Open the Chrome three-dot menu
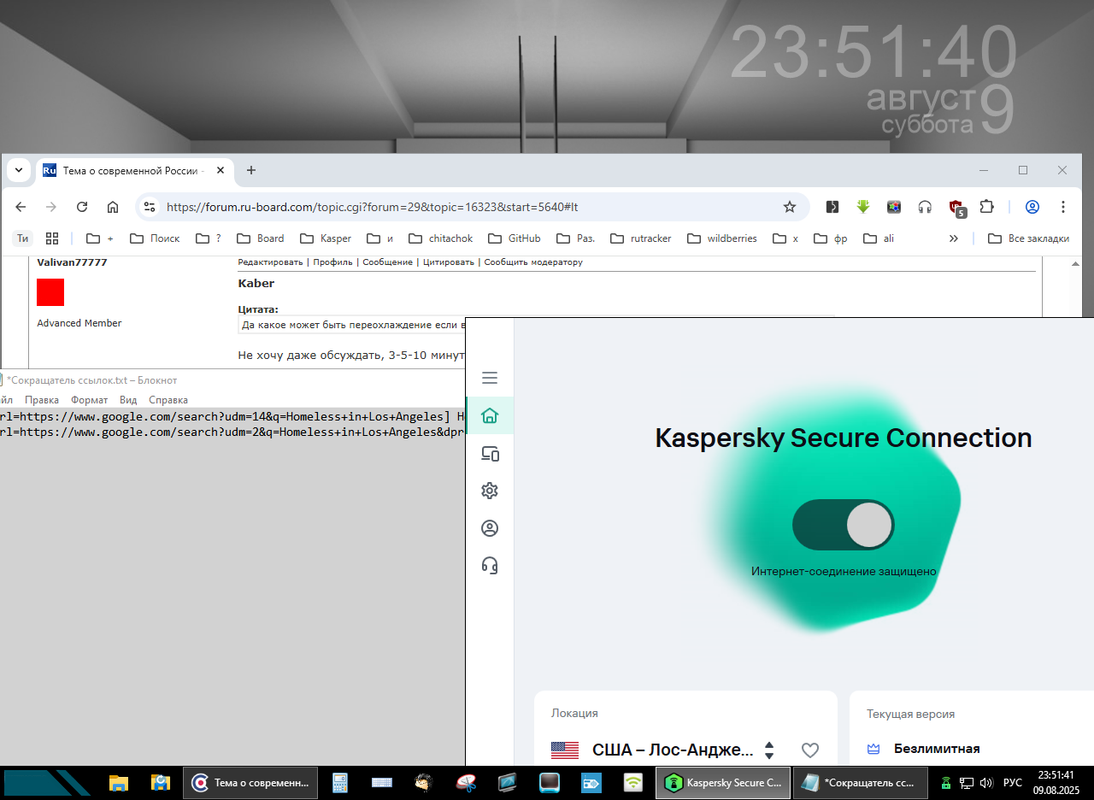 1063,207
